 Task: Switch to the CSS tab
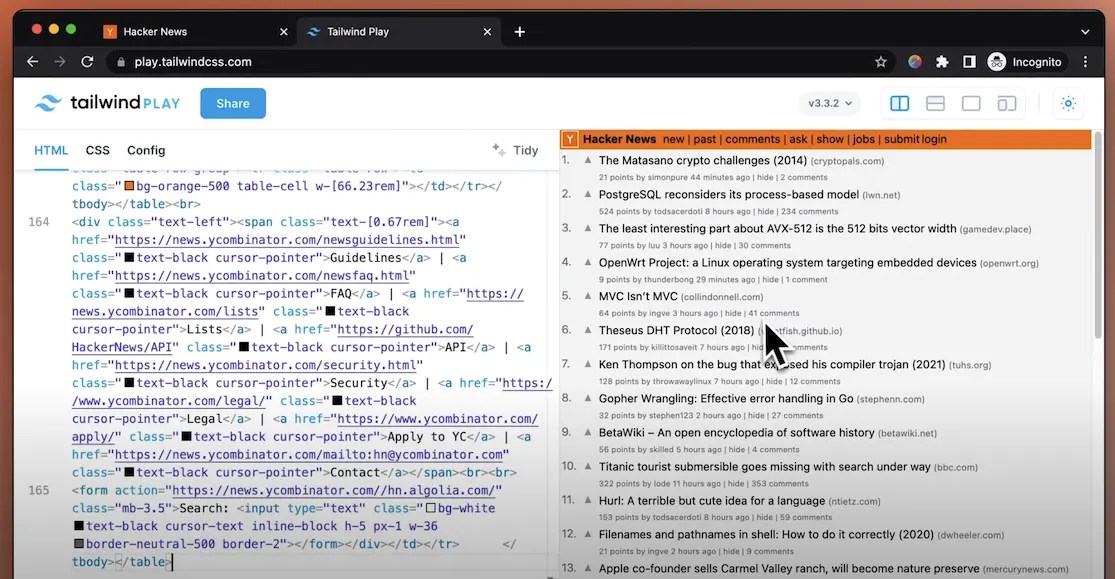coord(97,150)
